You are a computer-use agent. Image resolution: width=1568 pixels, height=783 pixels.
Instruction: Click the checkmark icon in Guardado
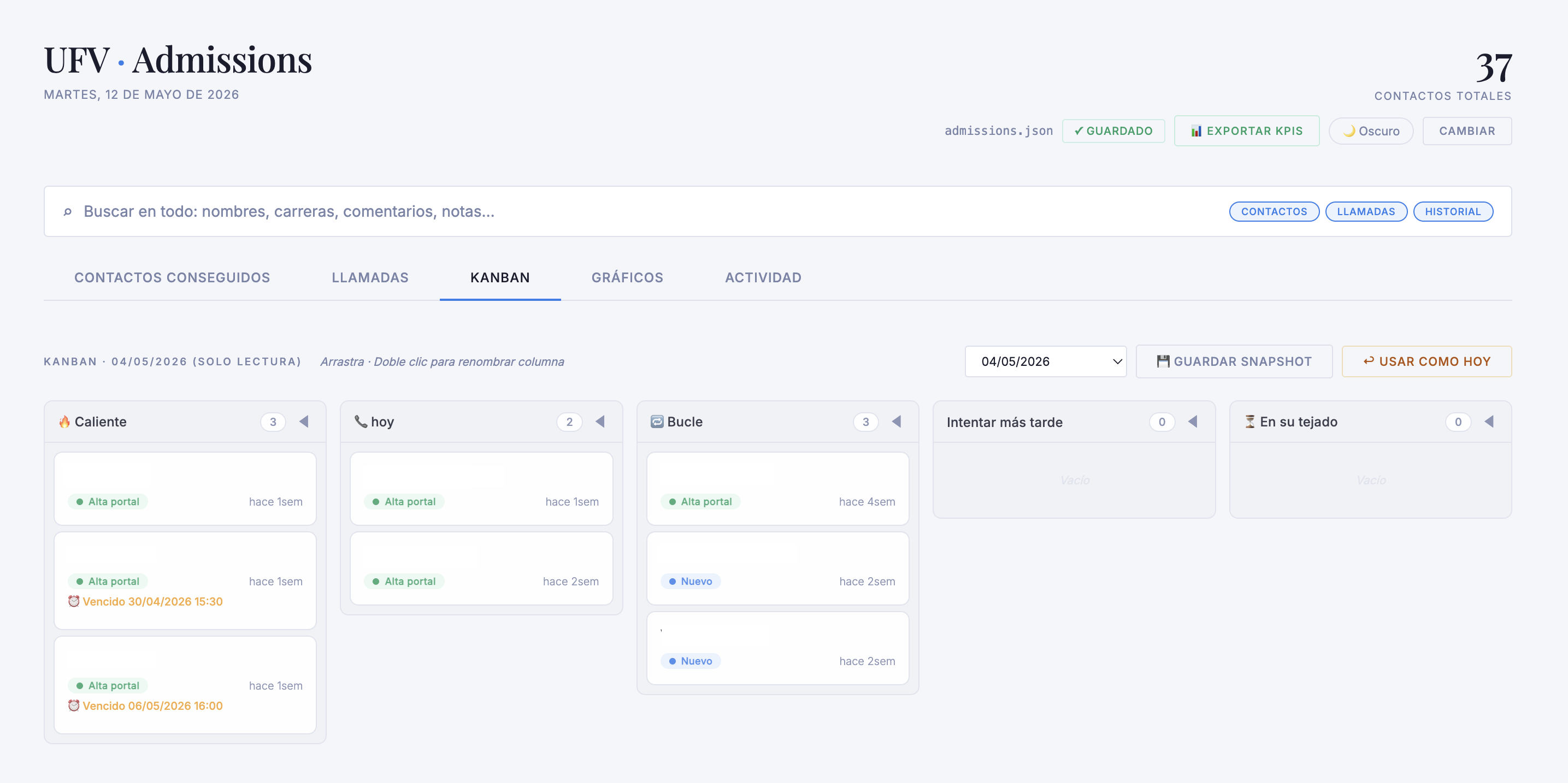(x=1078, y=131)
